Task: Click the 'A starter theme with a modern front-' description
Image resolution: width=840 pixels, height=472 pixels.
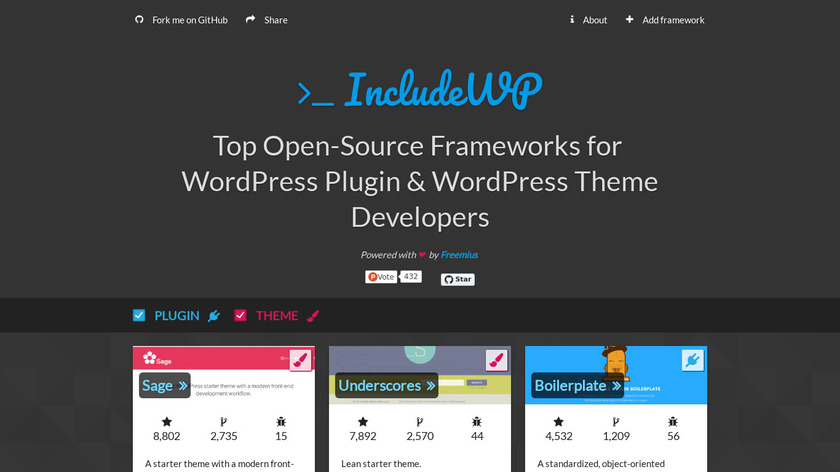Action: point(219,463)
